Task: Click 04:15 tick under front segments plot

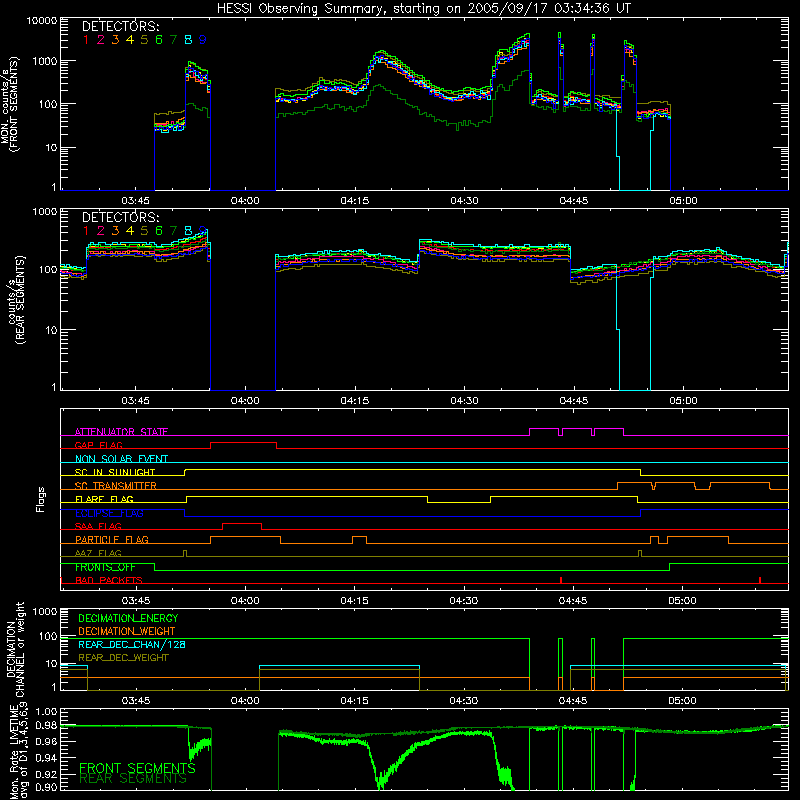Action: [355, 201]
